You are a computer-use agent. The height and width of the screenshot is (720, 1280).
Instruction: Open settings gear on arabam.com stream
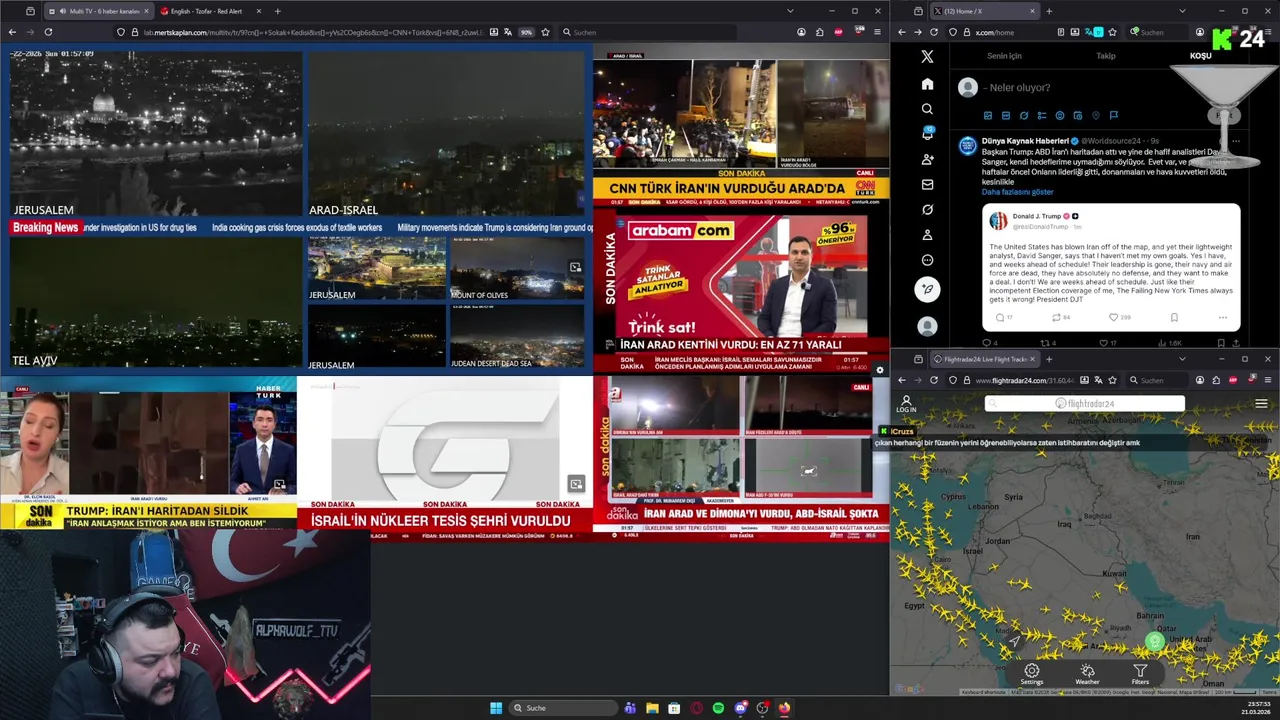coord(879,370)
